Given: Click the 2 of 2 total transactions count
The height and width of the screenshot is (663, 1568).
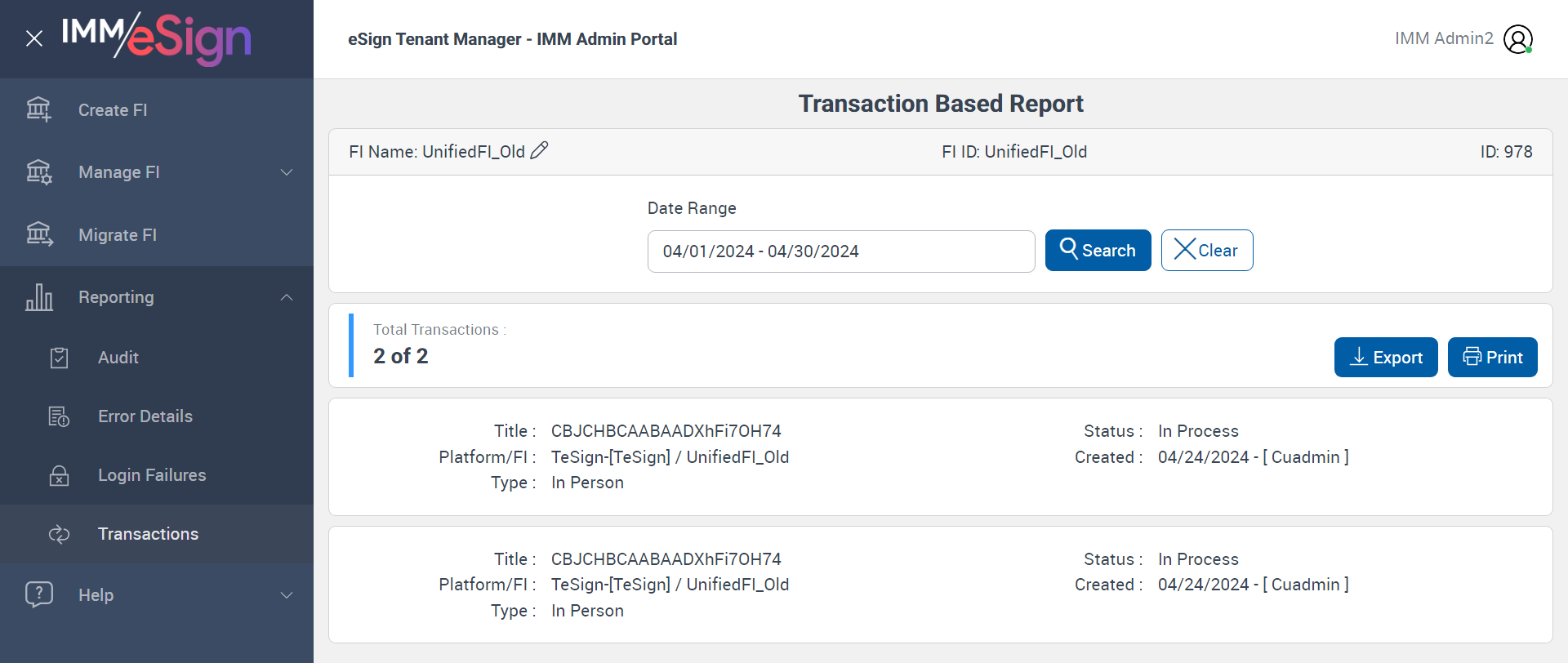Looking at the screenshot, I should click(x=401, y=356).
